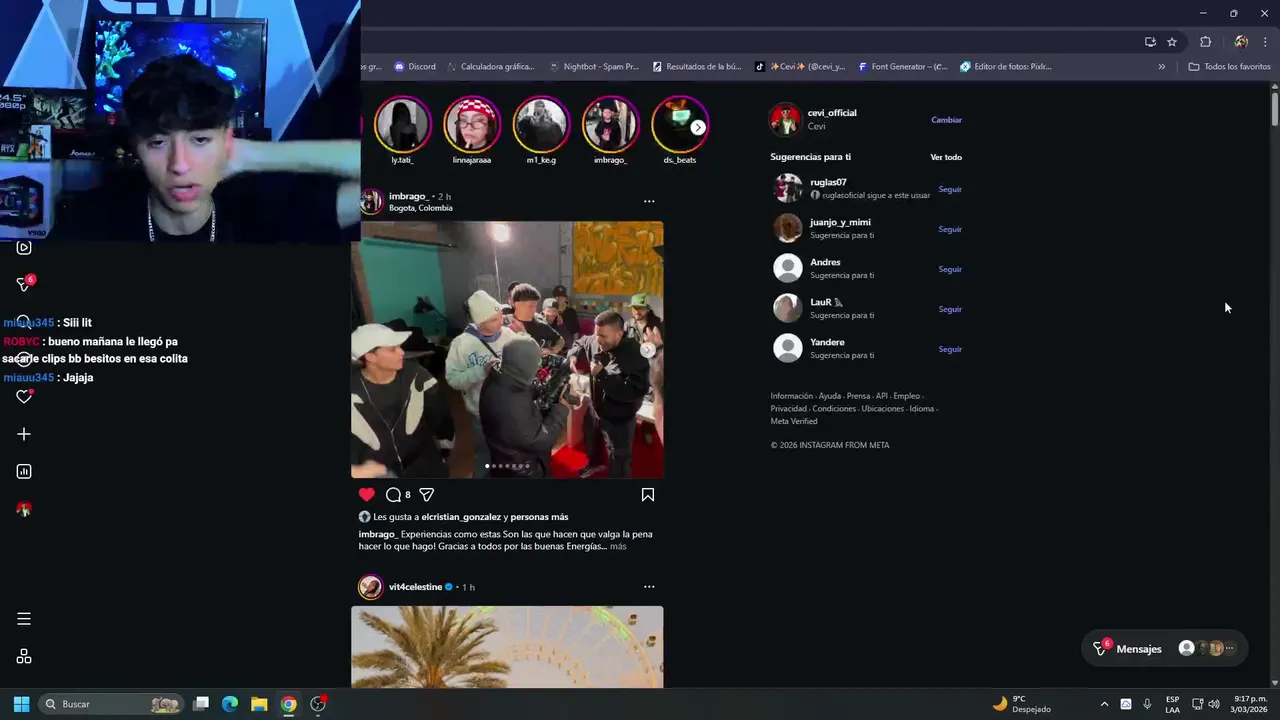
Task: Open the Meta apps icon in sidebar
Action: coord(24,656)
